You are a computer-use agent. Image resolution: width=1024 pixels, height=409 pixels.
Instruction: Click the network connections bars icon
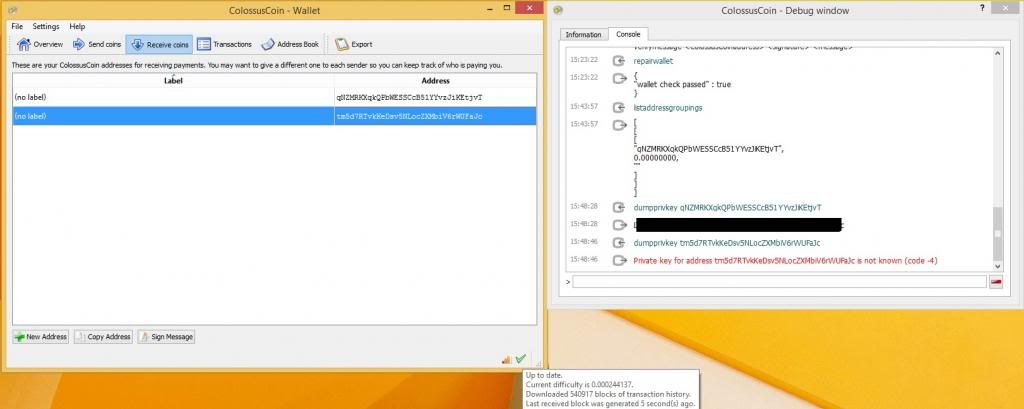(x=506, y=359)
